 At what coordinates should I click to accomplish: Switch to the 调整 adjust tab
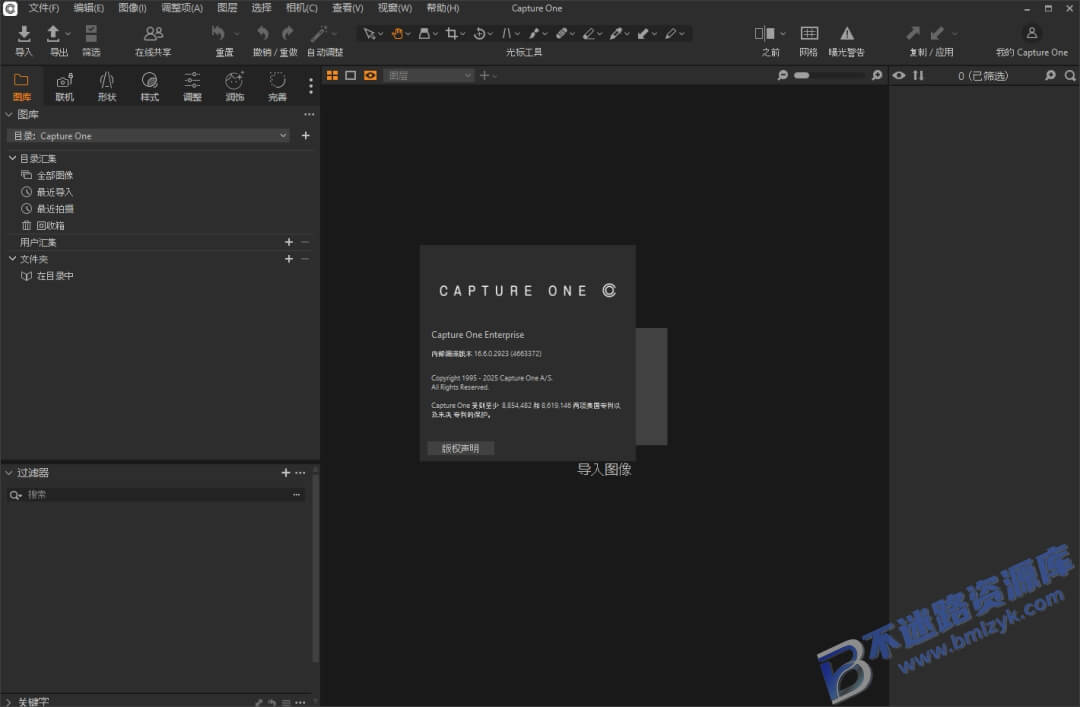tap(192, 88)
